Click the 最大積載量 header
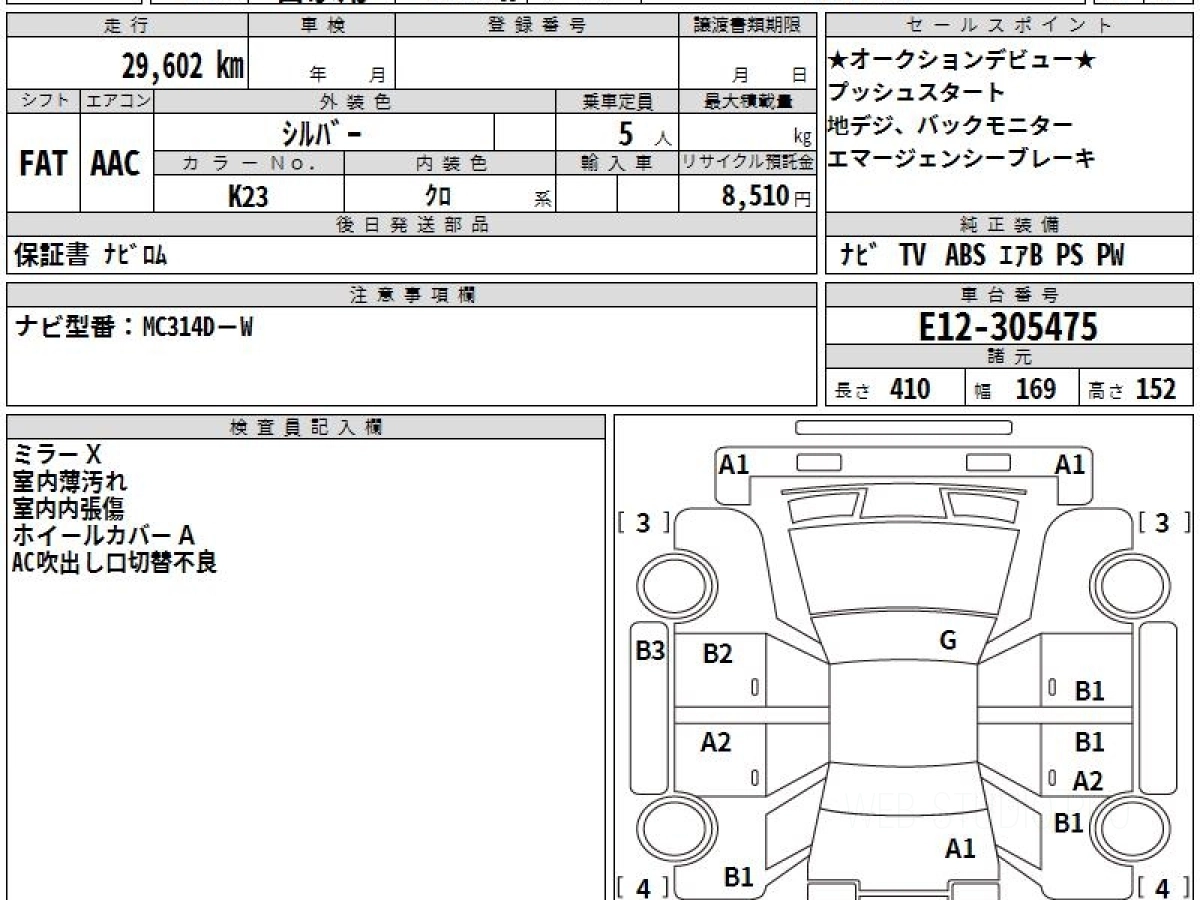 [747, 101]
